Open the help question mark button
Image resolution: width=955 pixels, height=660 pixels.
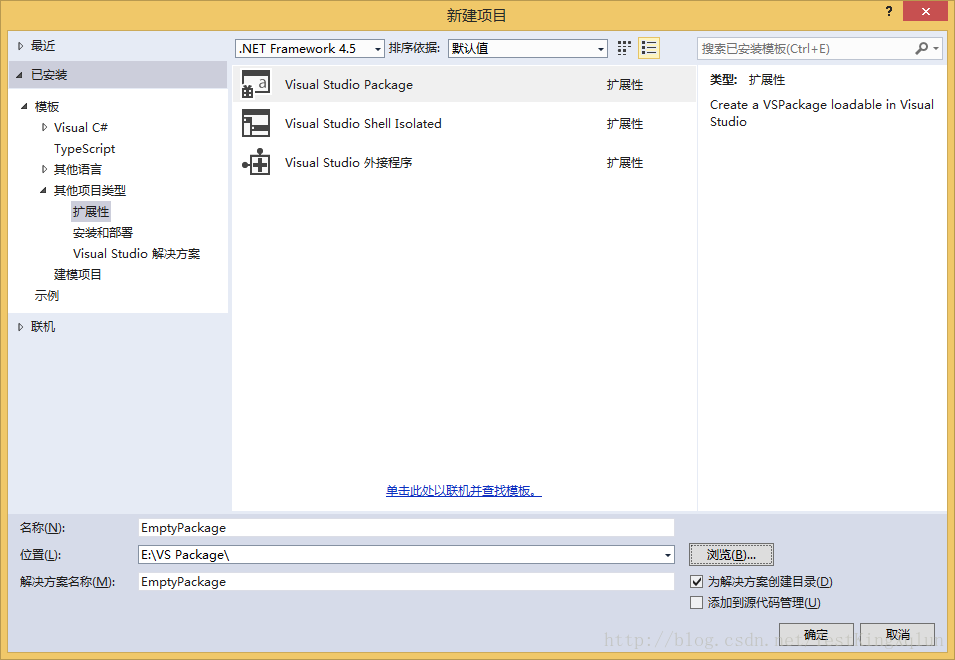click(x=889, y=11)
